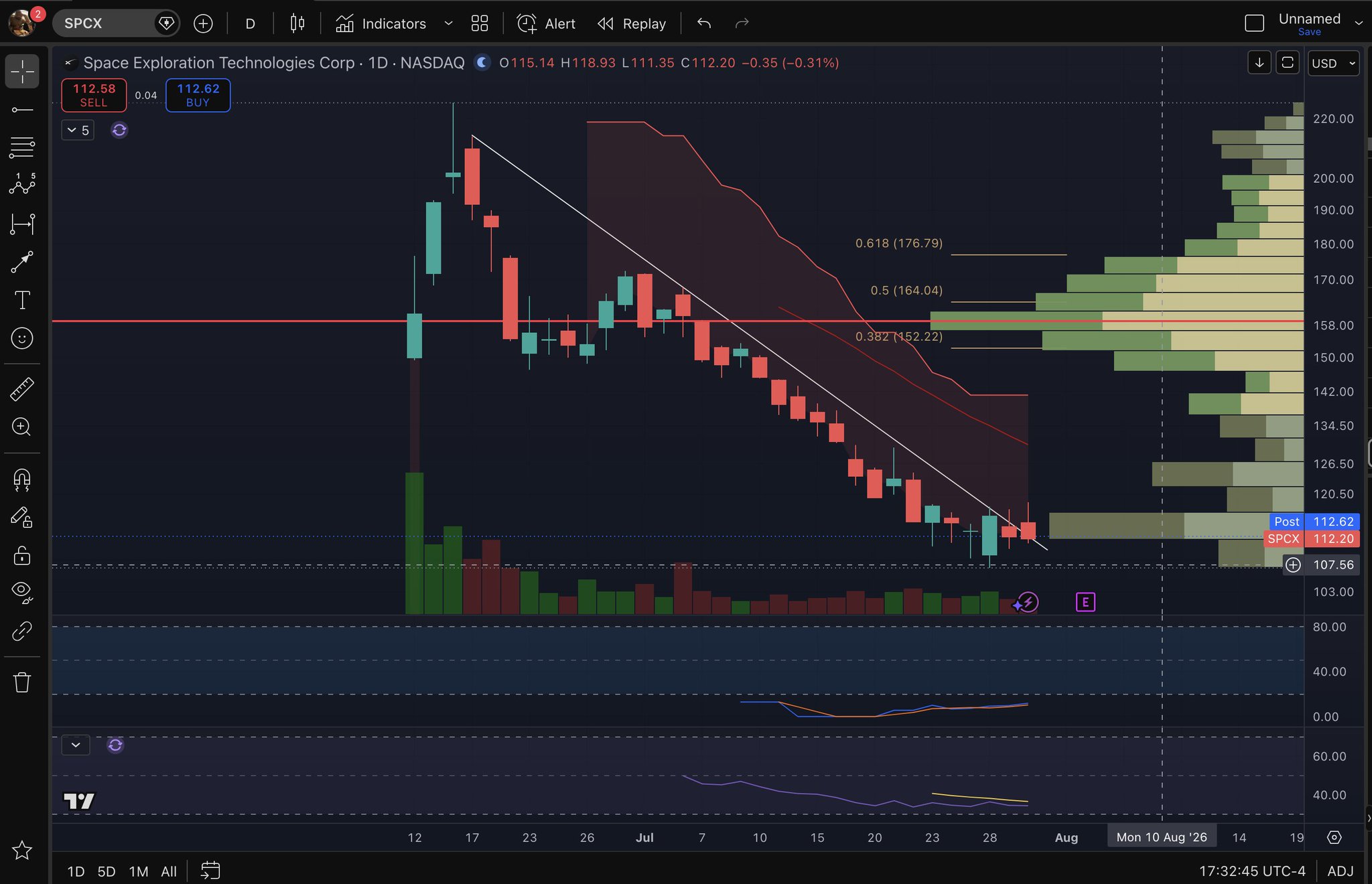Switch to the 5D time range

[107, 871]
